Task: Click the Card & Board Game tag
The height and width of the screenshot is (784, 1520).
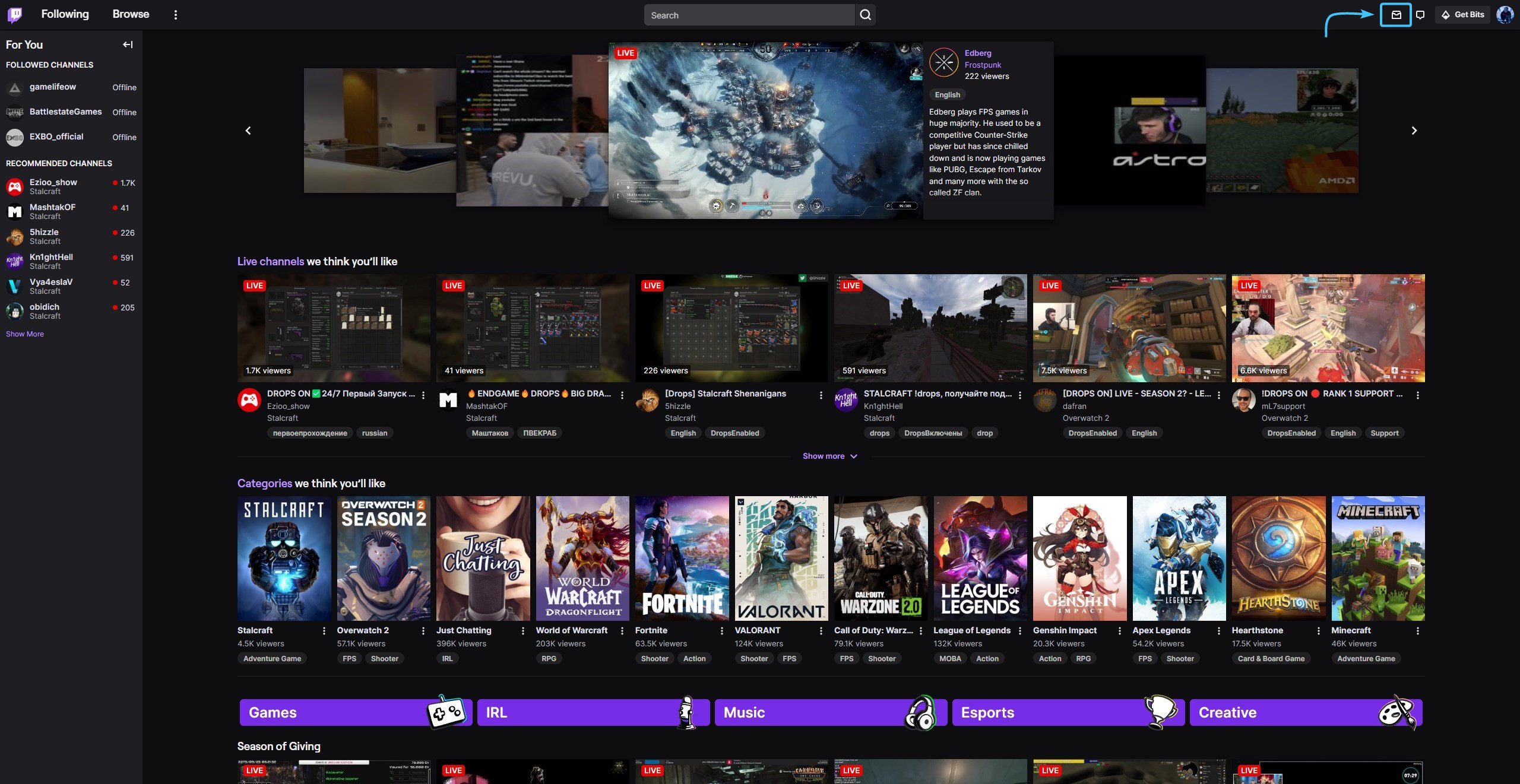Action: (1271, 659)
